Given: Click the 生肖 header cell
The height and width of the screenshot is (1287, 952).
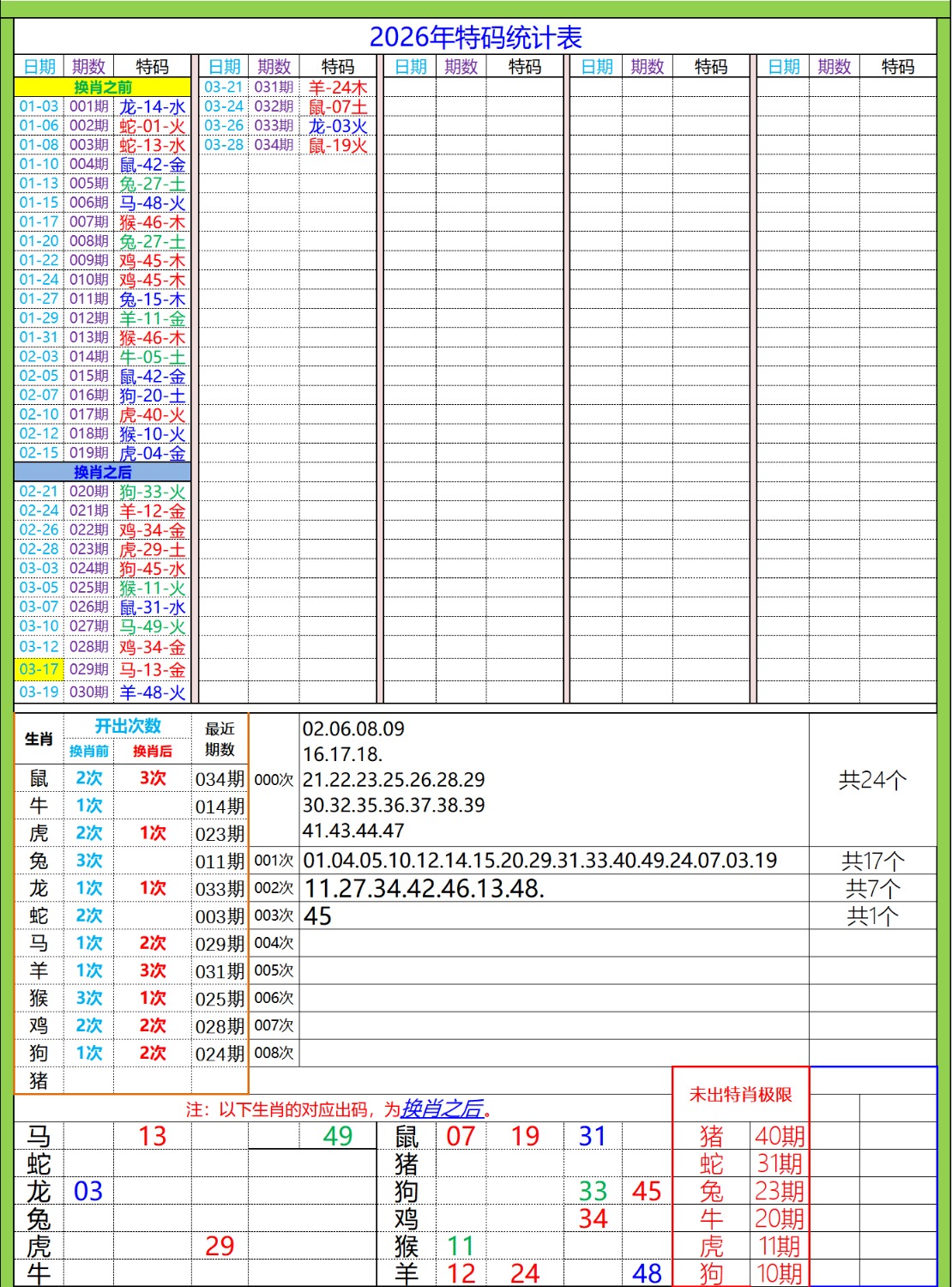Looking at the screenshot, I should coord(39,739).
